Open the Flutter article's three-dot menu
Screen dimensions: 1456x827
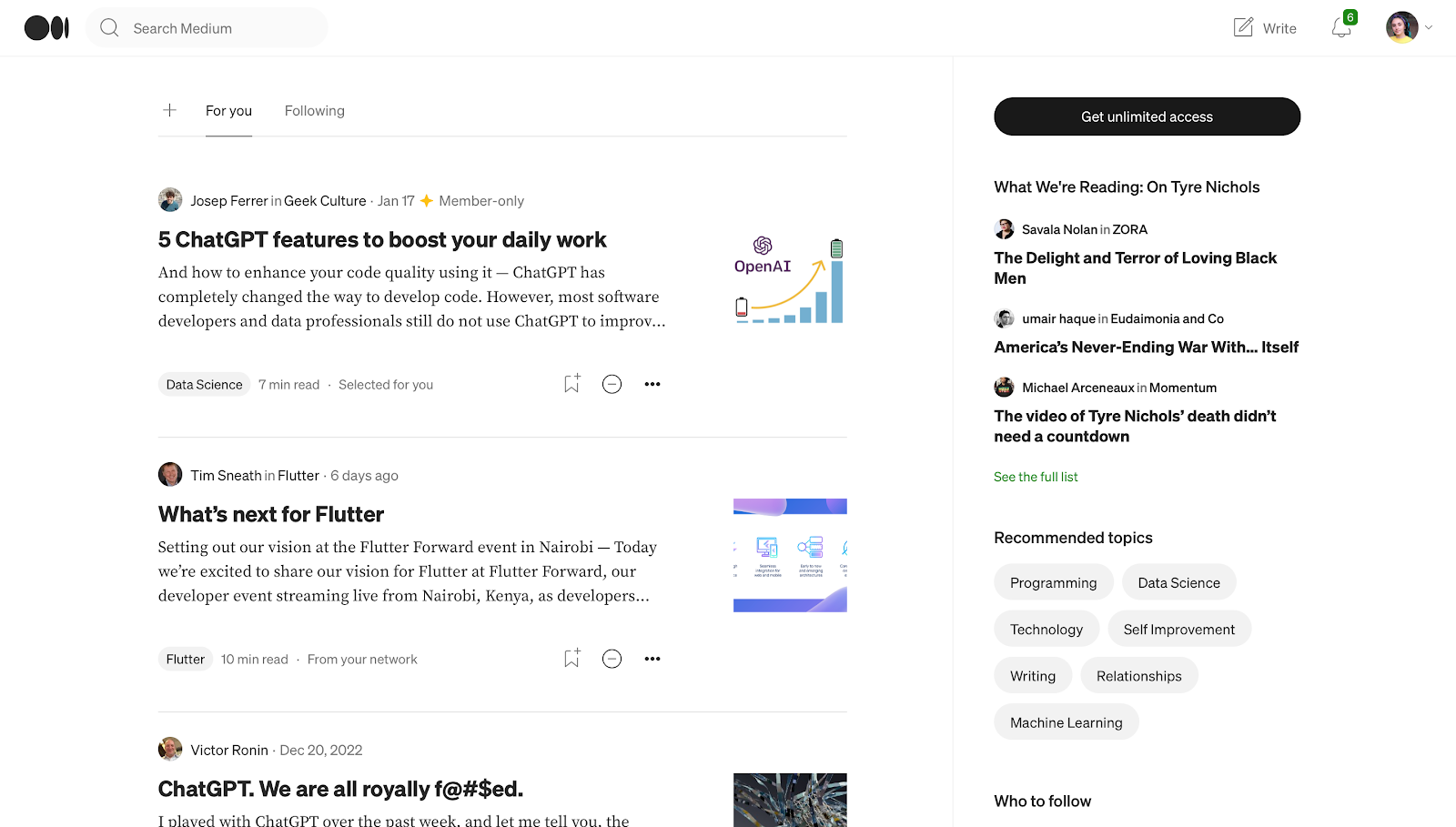coord(652,658)
